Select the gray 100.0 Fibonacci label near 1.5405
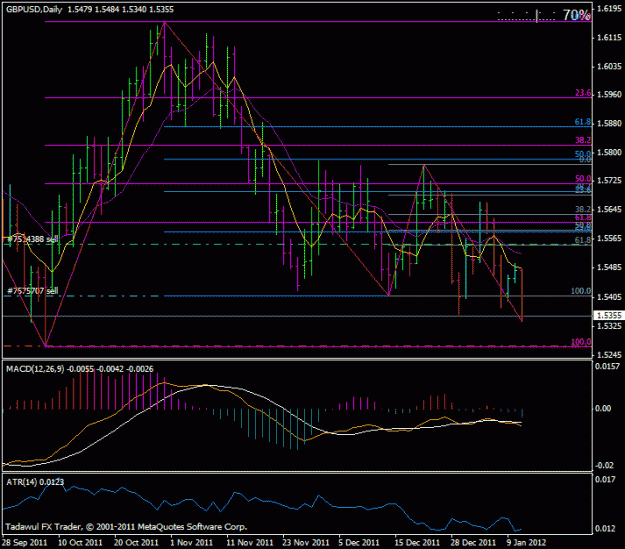The image size is (625, 549). coord(581,291)
